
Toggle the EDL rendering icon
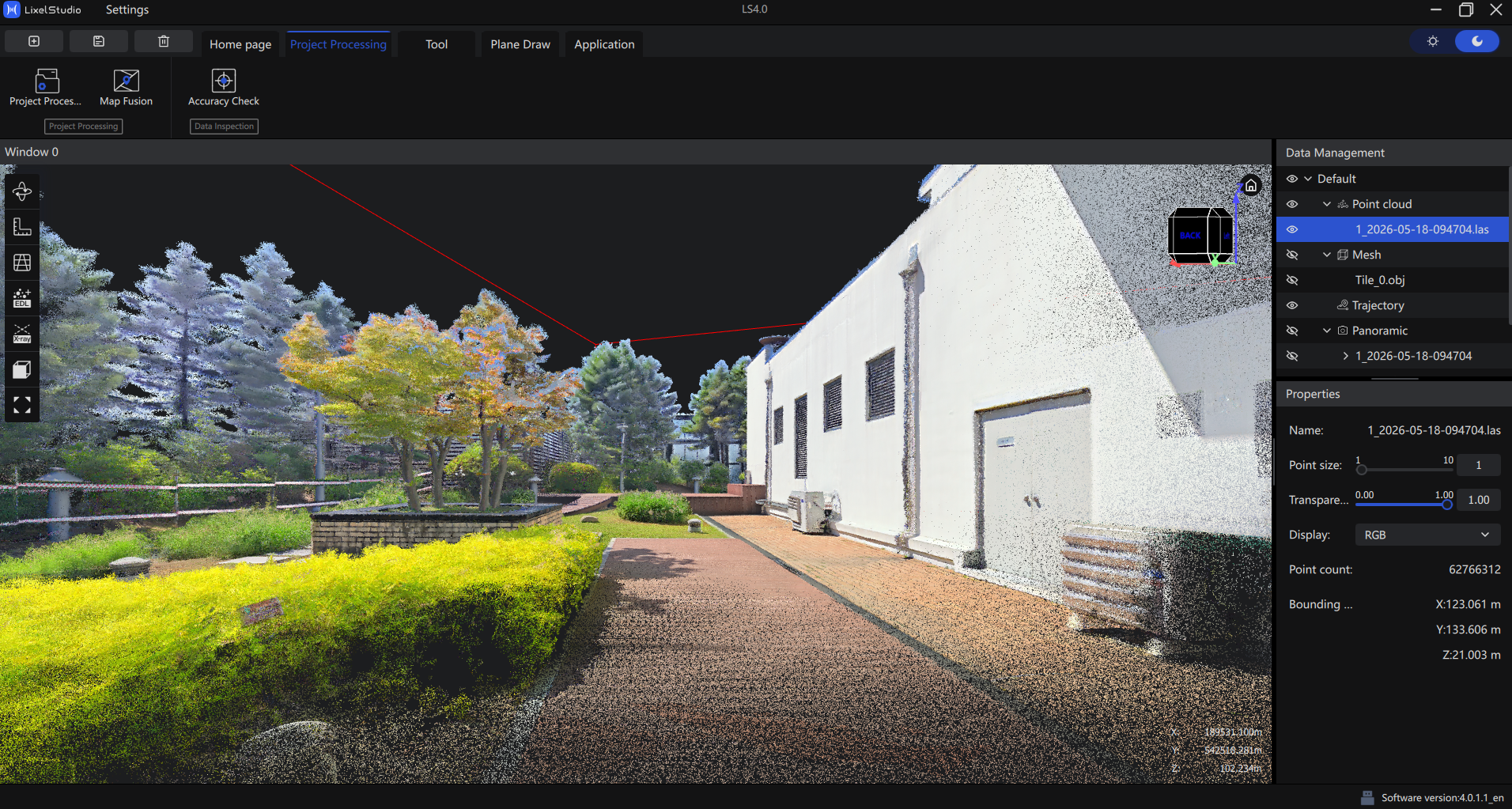click(x=22, y=298)
